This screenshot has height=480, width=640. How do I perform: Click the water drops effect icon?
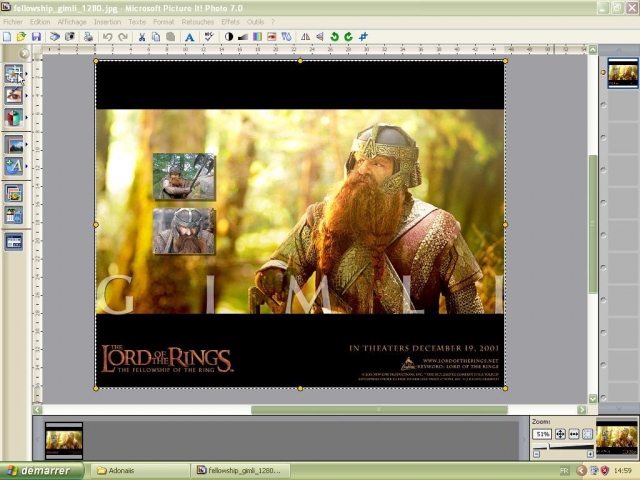pyautogui.click(x=287, y=37)
